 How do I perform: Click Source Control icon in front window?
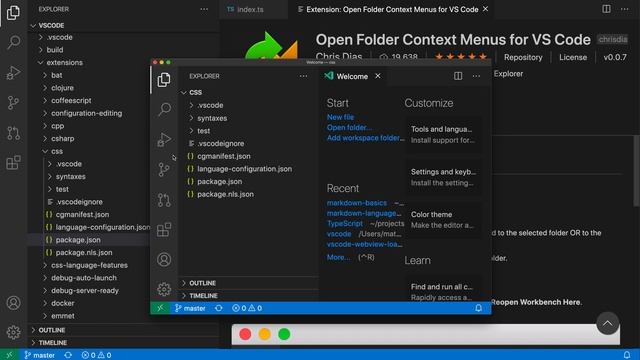(x=164, y=169)
